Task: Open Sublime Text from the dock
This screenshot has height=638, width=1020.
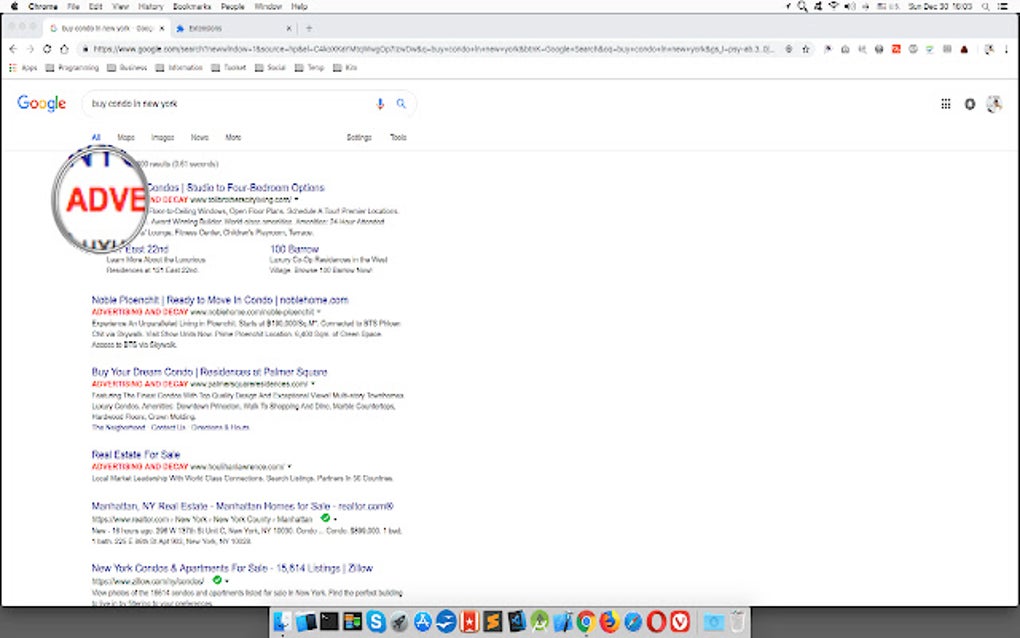Action: point(492,622)
